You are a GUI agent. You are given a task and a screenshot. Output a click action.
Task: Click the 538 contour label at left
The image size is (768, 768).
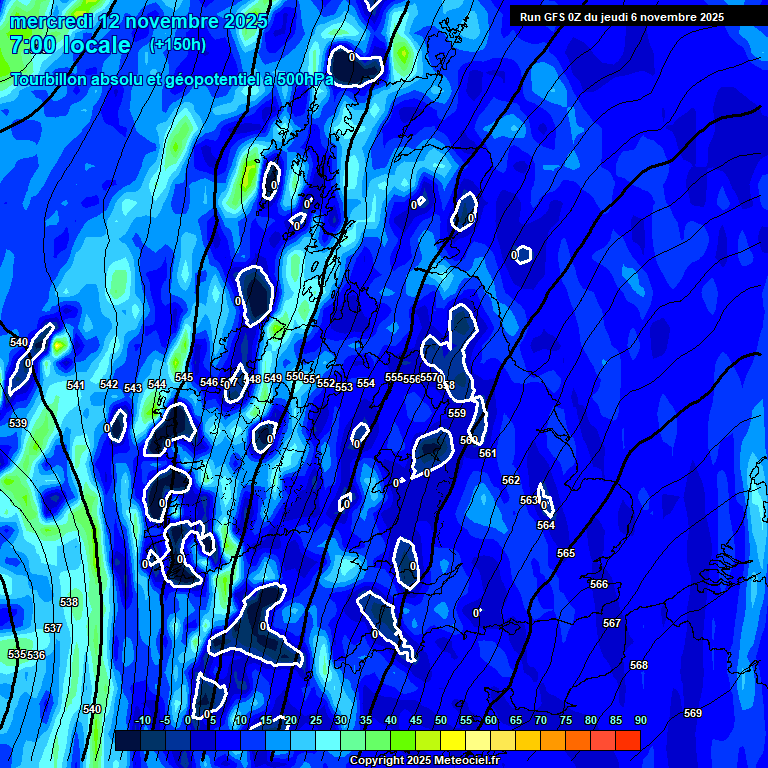pos(69,603)
